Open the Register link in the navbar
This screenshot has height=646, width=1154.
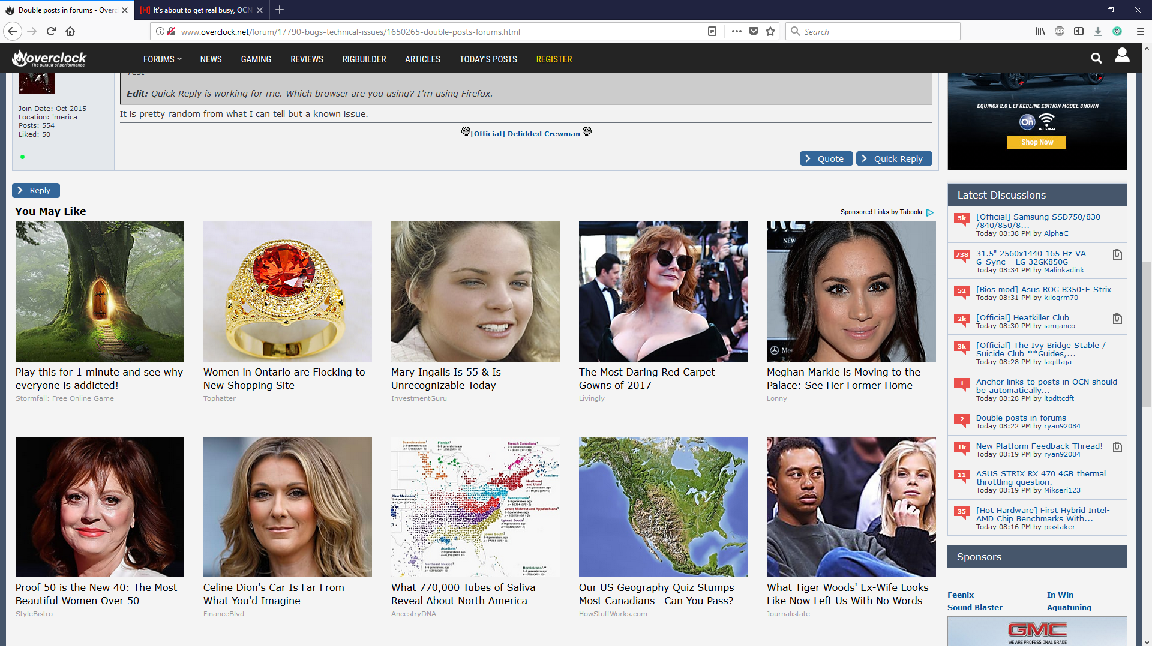554,59
